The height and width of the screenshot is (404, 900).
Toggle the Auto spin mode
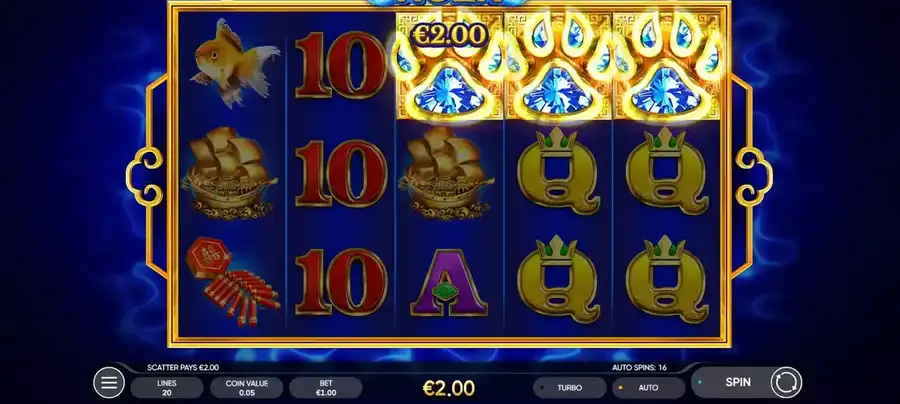point(649,387)
